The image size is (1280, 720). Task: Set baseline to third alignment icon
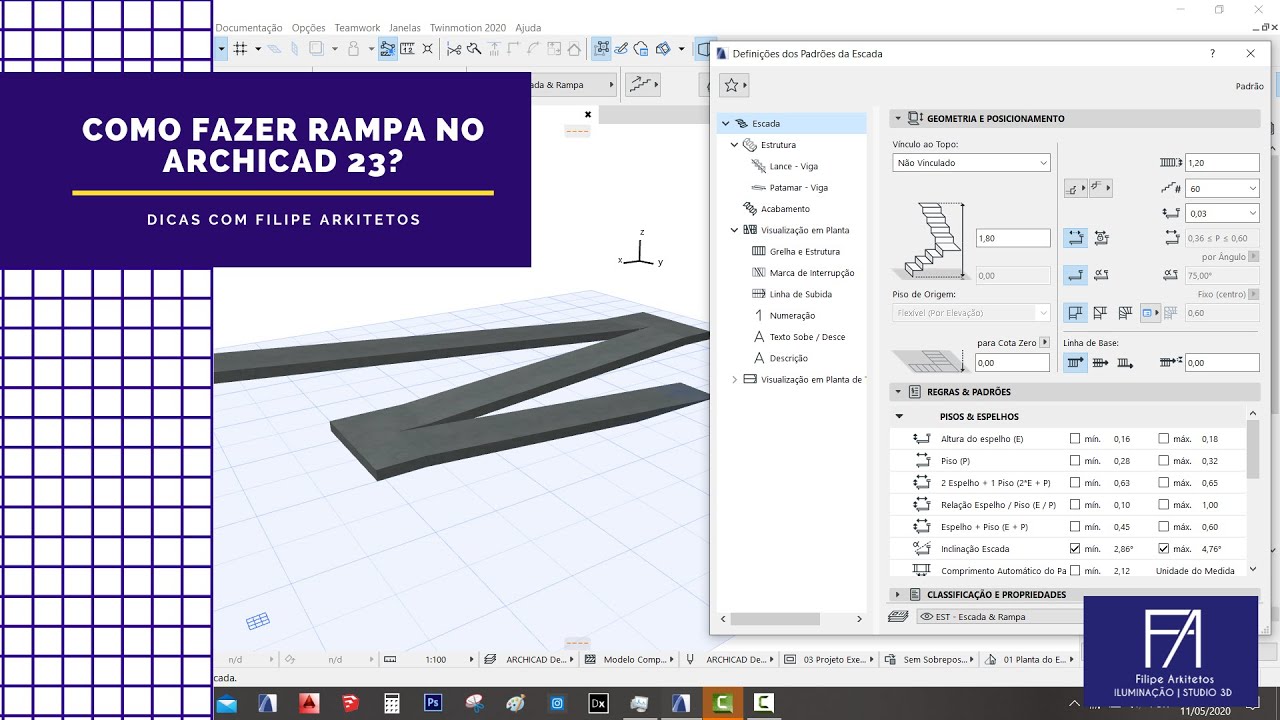[x=1125, y=363]
